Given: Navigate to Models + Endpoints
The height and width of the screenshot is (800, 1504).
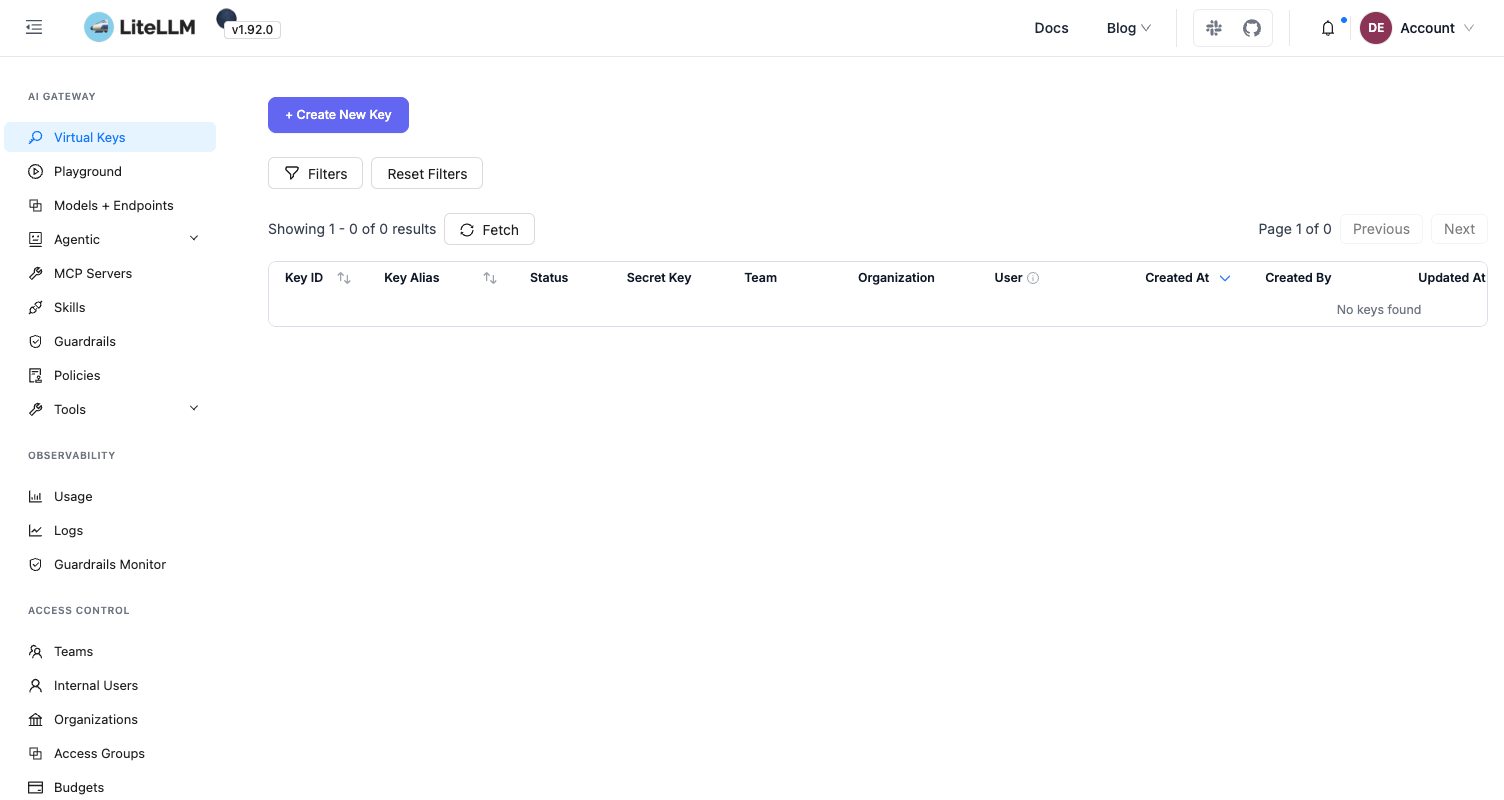Looking at the screenshot, I should [110, 205].
